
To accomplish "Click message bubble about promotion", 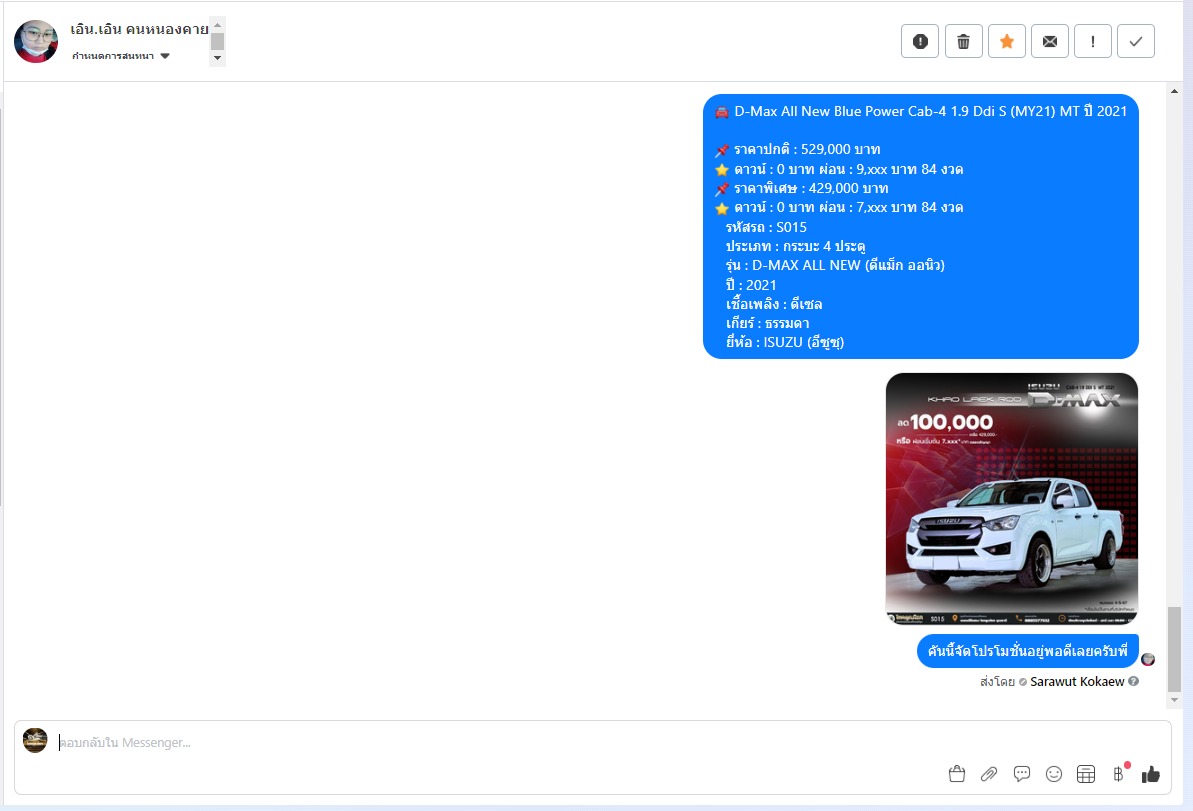I will 1028,651.
